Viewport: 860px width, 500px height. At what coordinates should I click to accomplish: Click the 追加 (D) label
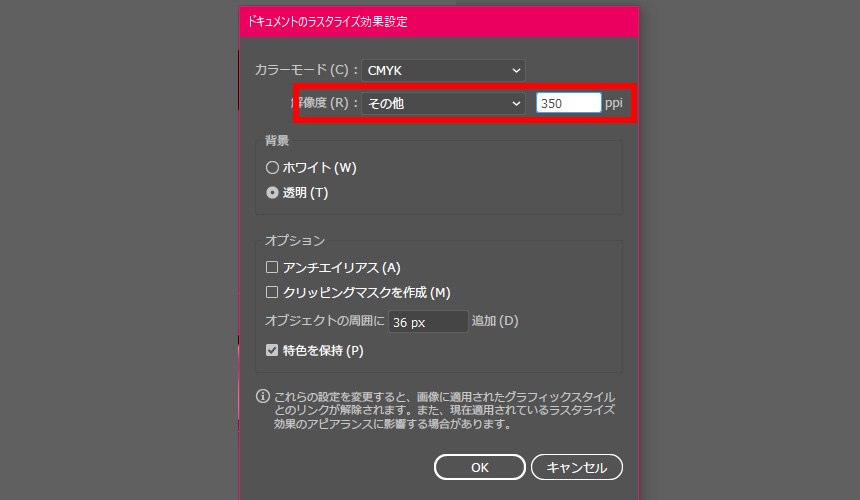pos(495,322)
